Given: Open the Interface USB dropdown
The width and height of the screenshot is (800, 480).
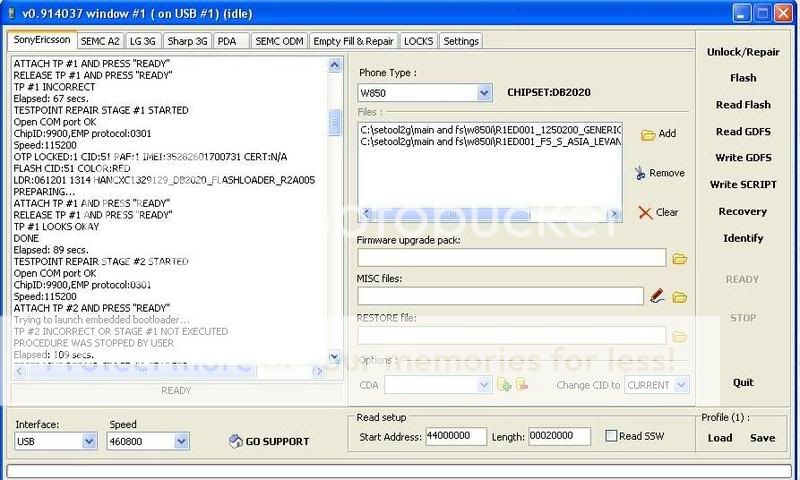Looking at the screenshot, I should [x=89, y=441].
